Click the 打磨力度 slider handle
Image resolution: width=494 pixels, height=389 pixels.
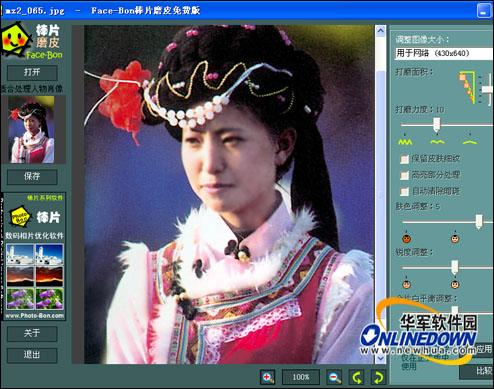click(437, 125)
